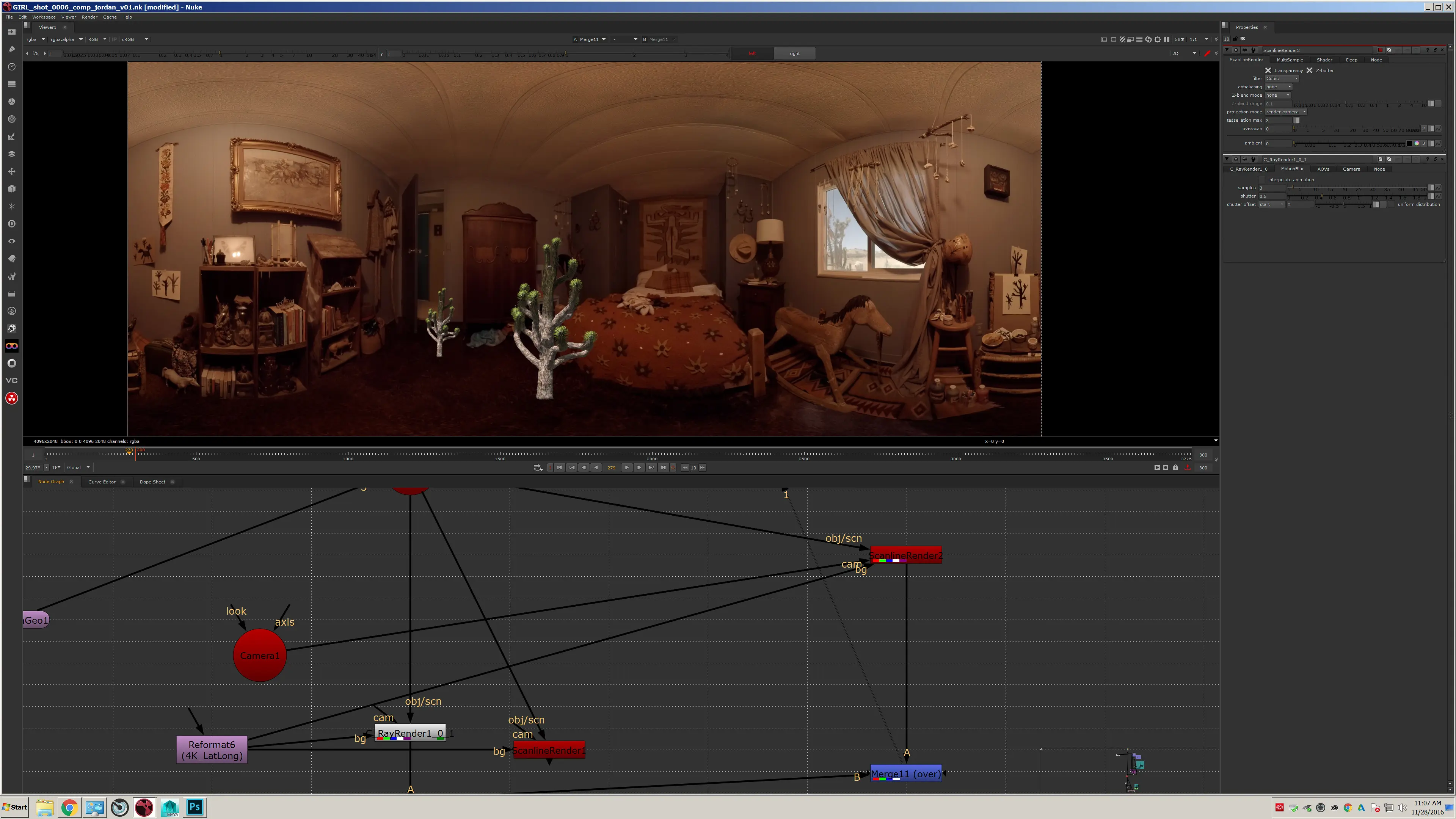Open the antialiasing dropdown
The width and height of the screenshot is (1456, 819).
tap(1279, 87)
